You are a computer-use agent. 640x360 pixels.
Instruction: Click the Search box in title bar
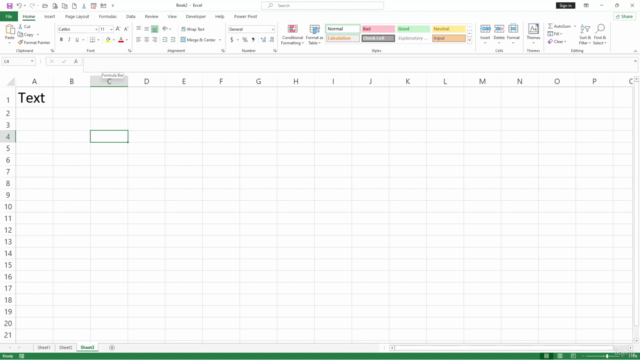pyautogui.click(x=322, y=6)
